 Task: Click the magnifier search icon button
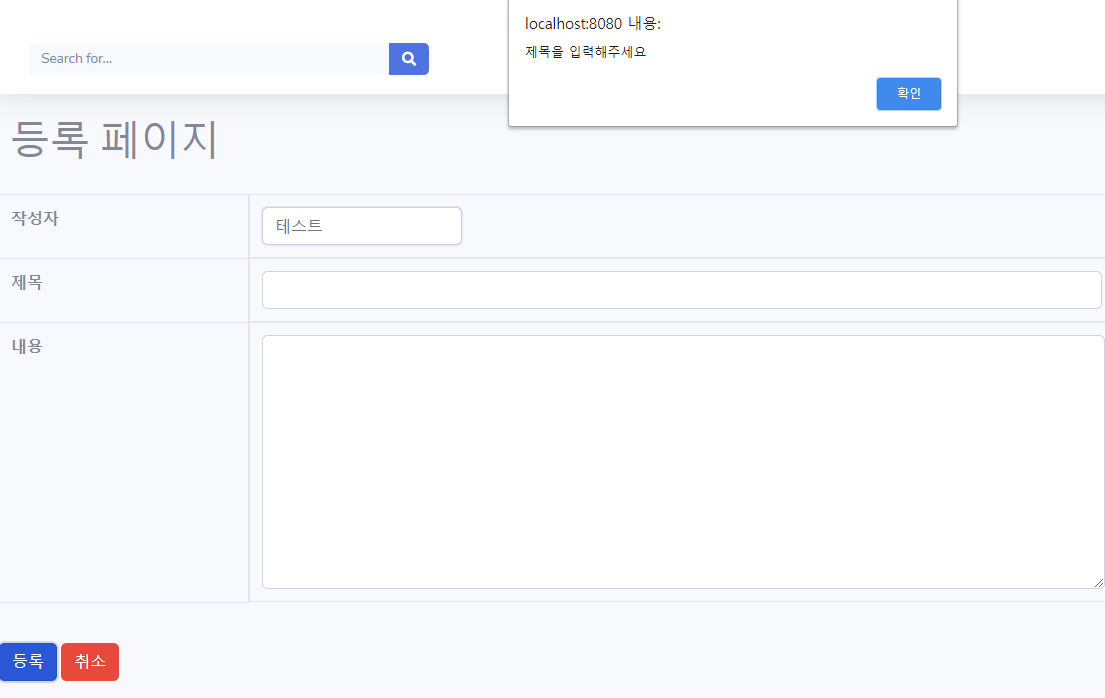tap(409, 59)
